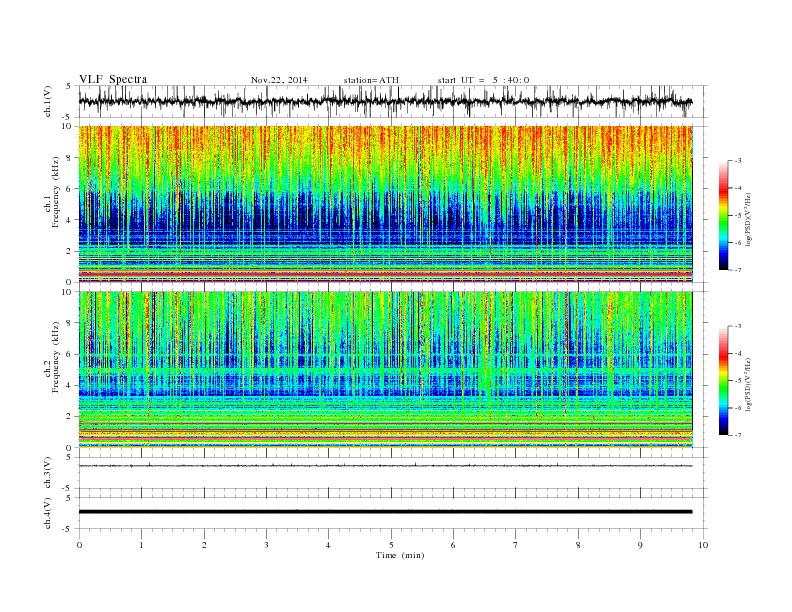
Task: Click the '6' kHz tick of ch.2 spectrogram
Action: click(70, 354)
